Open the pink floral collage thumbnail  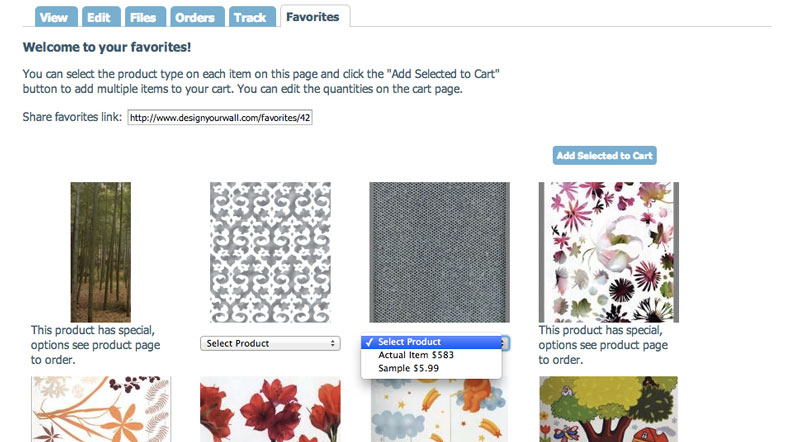click(x=608, y=251)
